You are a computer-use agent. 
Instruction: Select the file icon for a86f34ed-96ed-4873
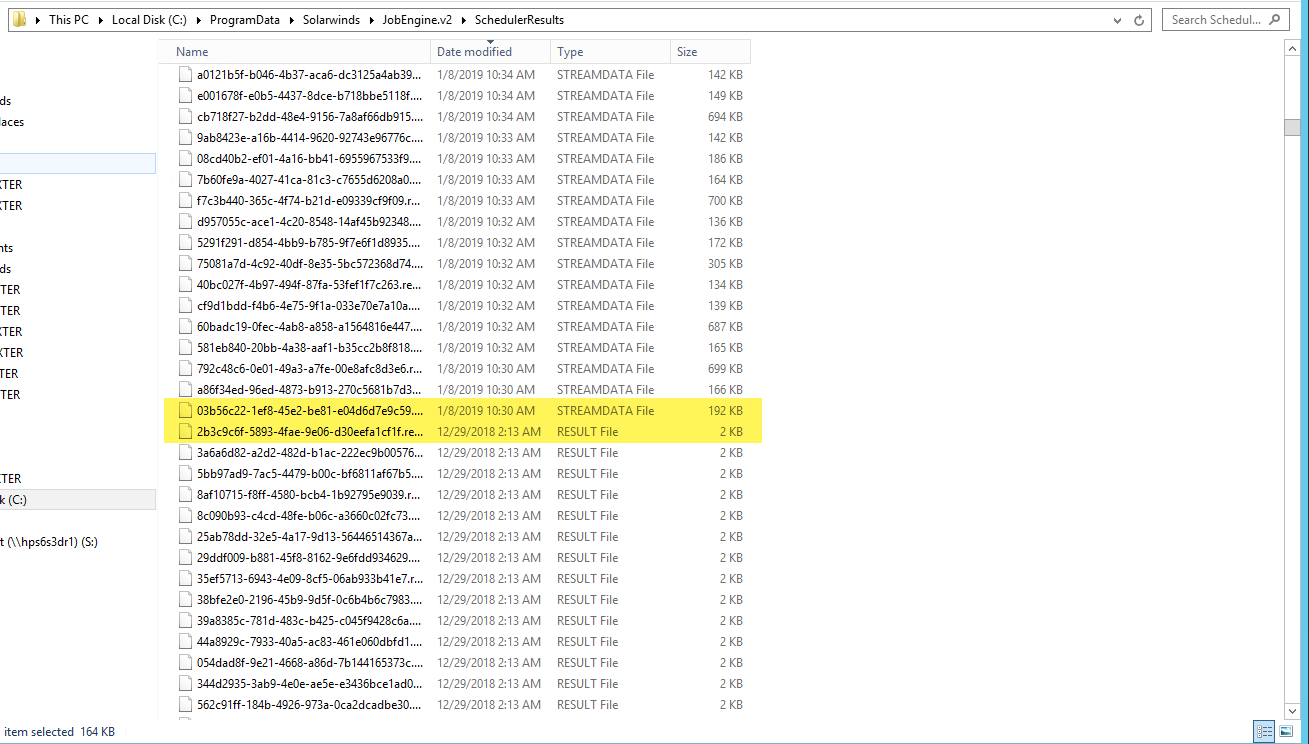point(185,389)
